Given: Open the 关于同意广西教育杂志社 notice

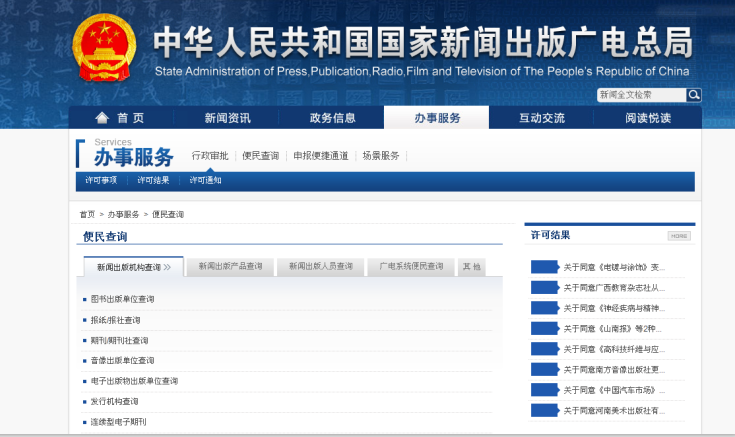Looking at the screenshot, I should pos(614,288).
